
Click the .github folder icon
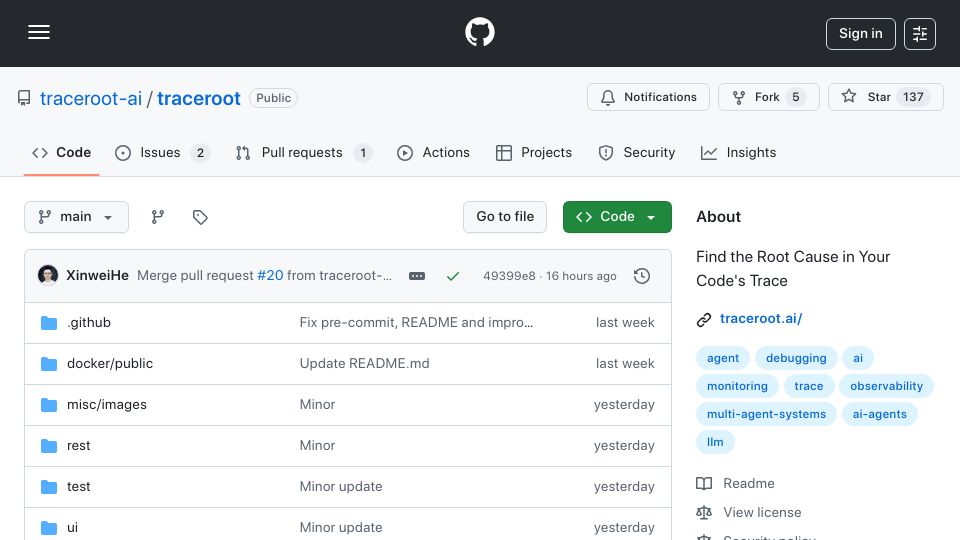(x=48, y=323)
